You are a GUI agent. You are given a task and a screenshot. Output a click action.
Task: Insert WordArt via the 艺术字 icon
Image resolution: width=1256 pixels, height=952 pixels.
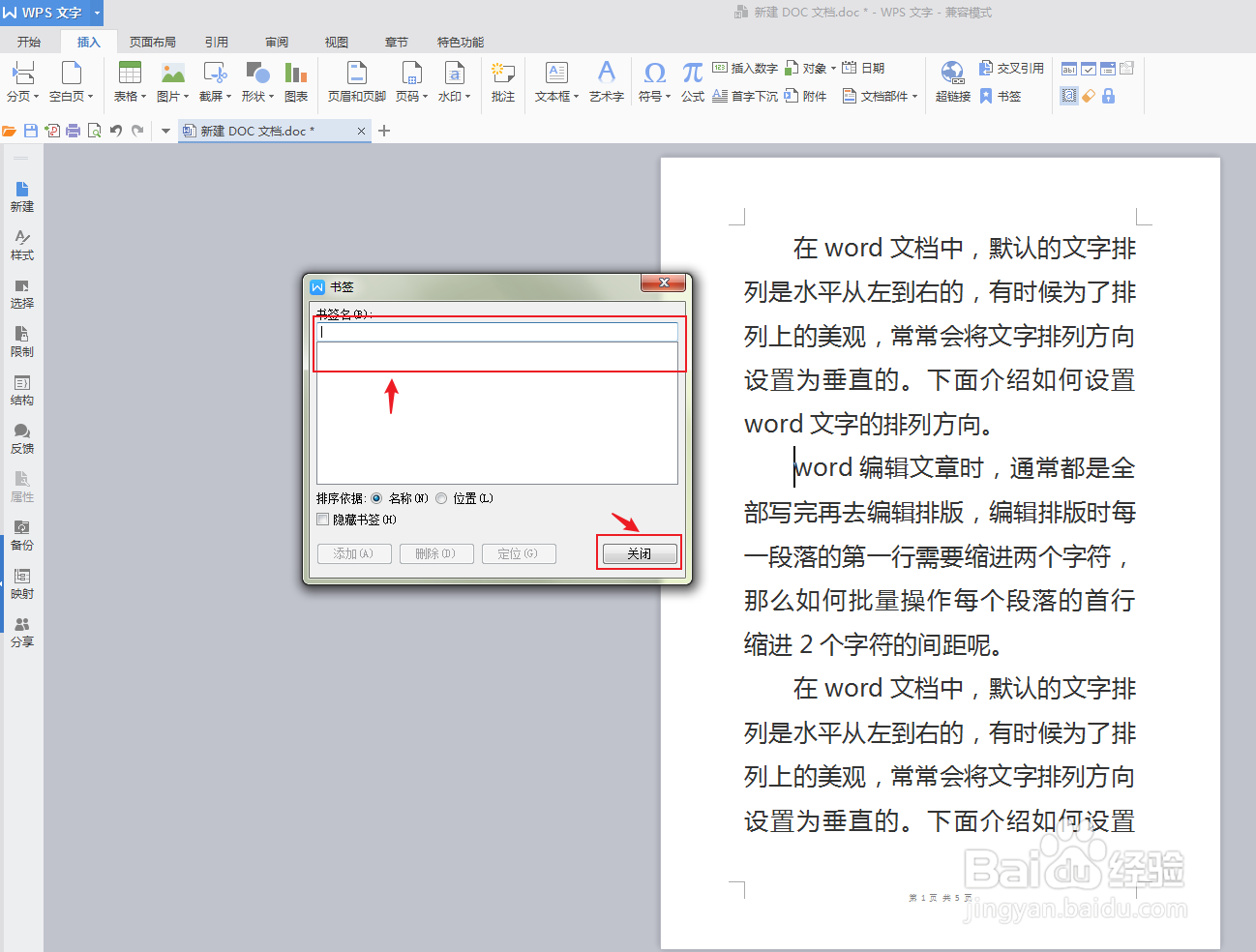(x=605, y=79)
